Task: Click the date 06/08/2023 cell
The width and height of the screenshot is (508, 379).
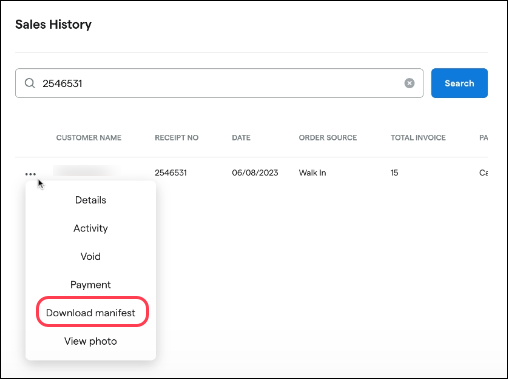Action: click(255, 173)
